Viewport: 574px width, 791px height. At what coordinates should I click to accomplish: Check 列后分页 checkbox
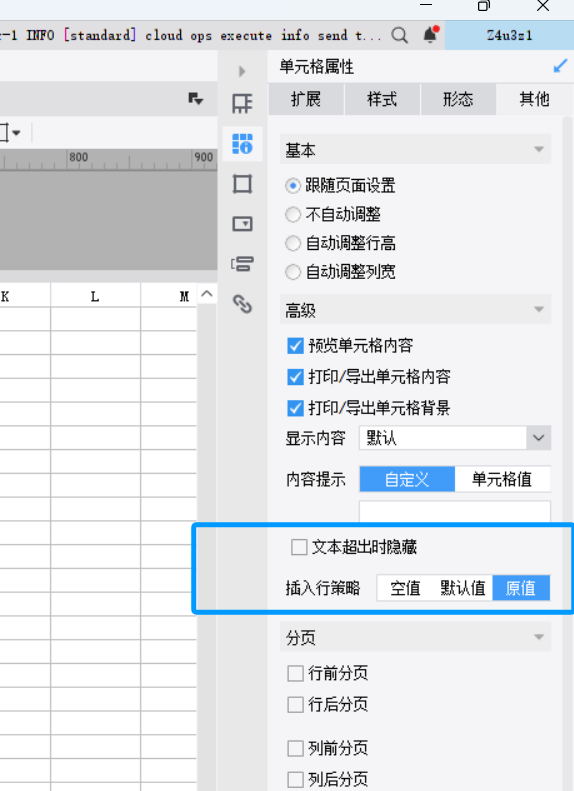coord(295,779)
